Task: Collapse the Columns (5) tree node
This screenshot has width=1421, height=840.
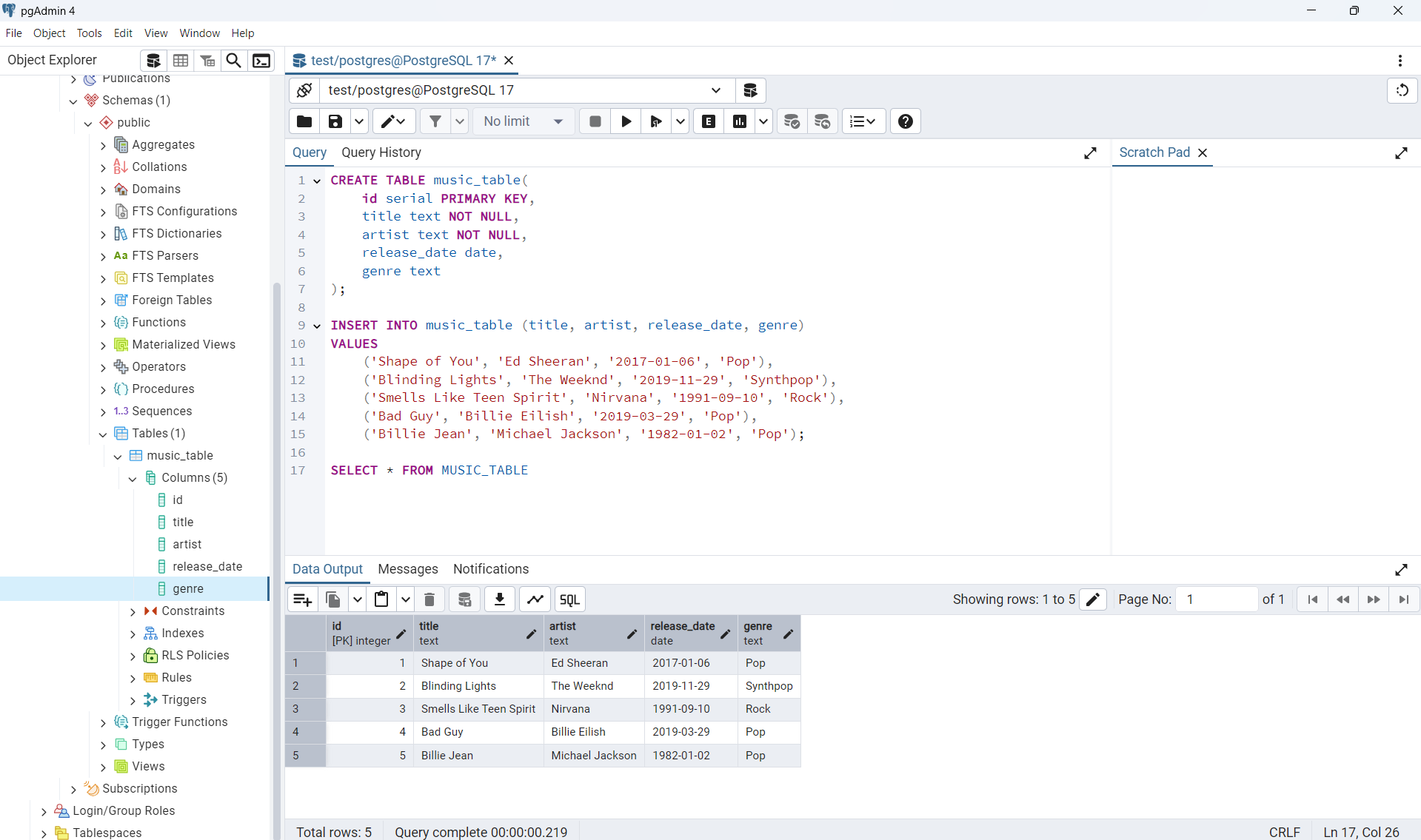Action: click(133, 478)
